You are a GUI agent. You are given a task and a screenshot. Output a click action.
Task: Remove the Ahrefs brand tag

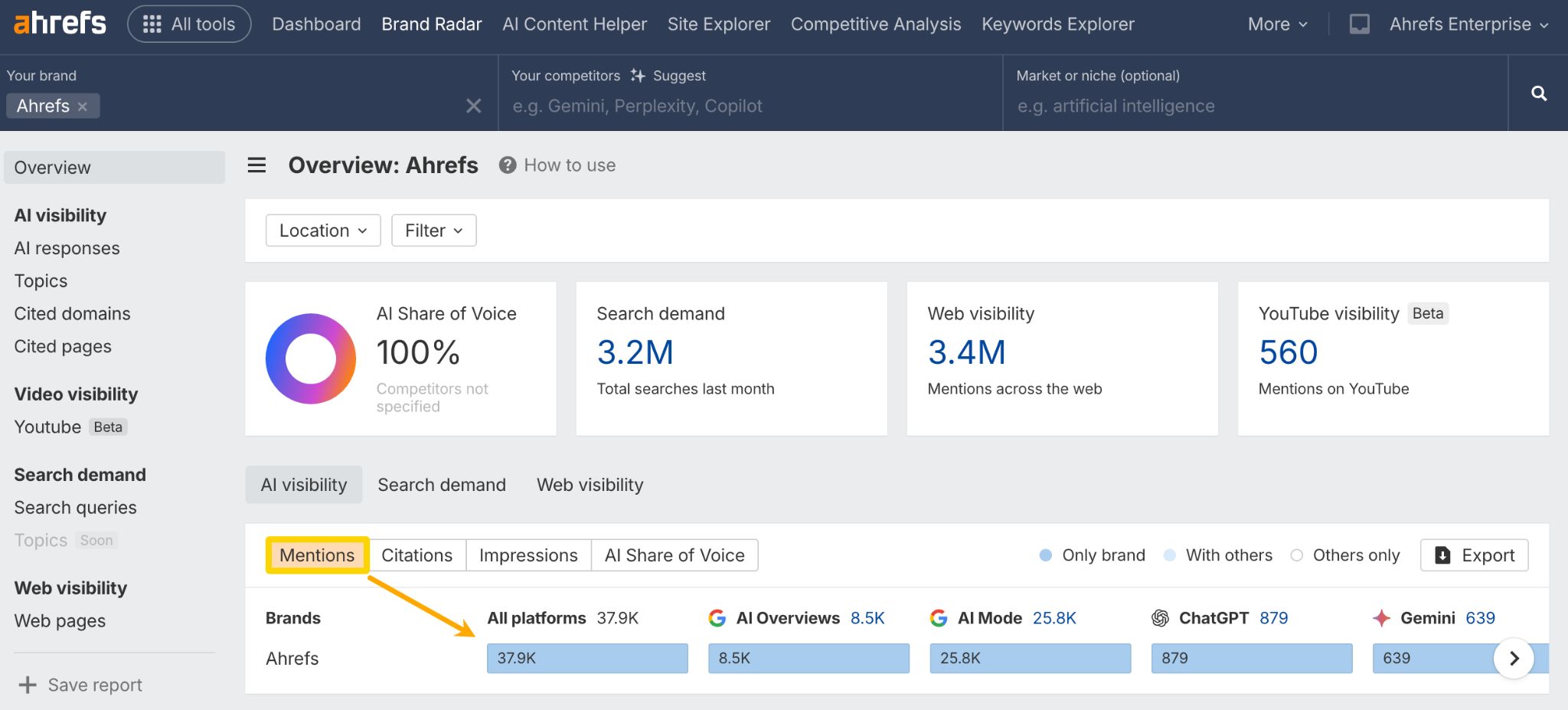83,106
